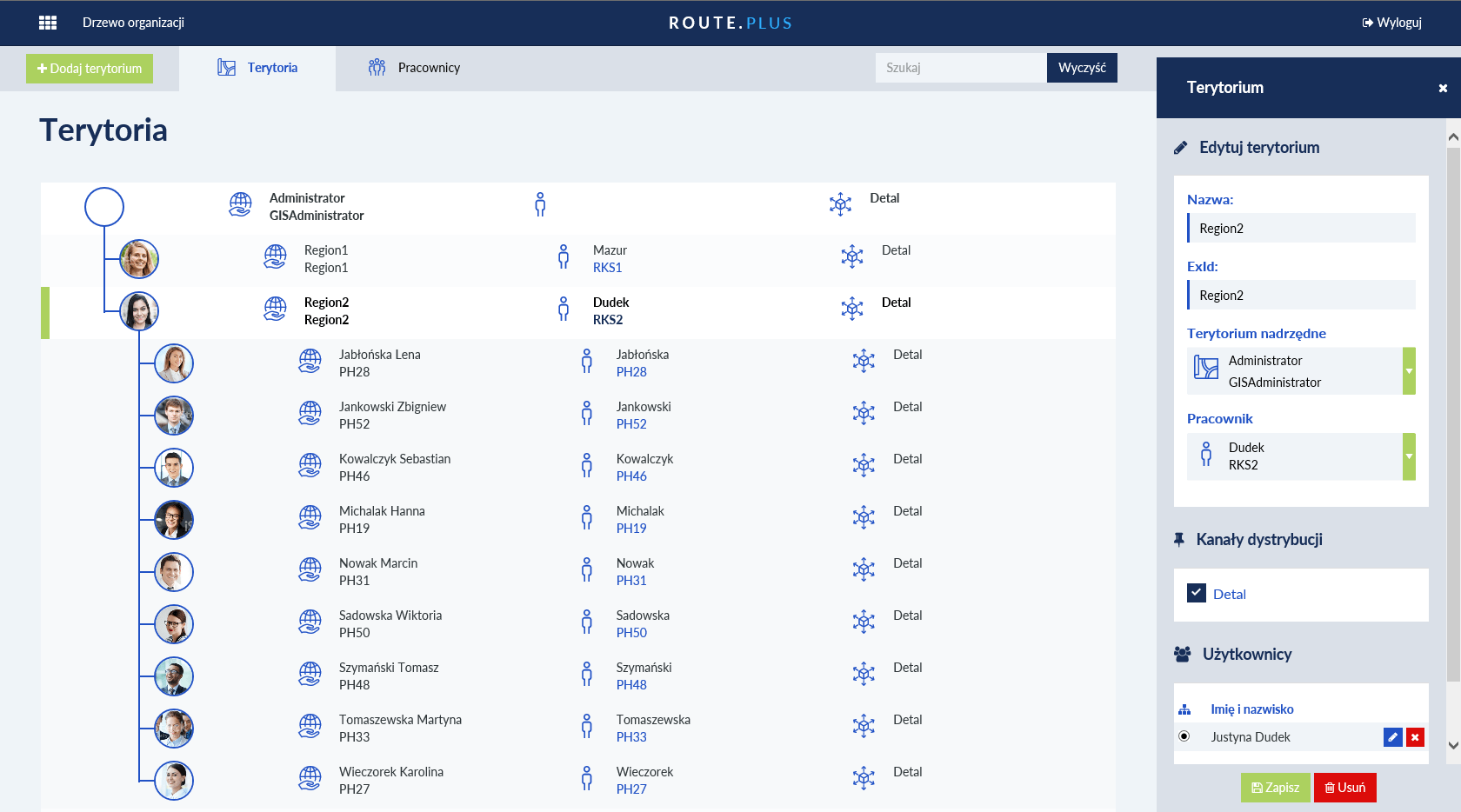Uncheck the Detal distribution channel checkbox
The width and height of the screenshot is (1461, 812).
tap(1196, 593)
